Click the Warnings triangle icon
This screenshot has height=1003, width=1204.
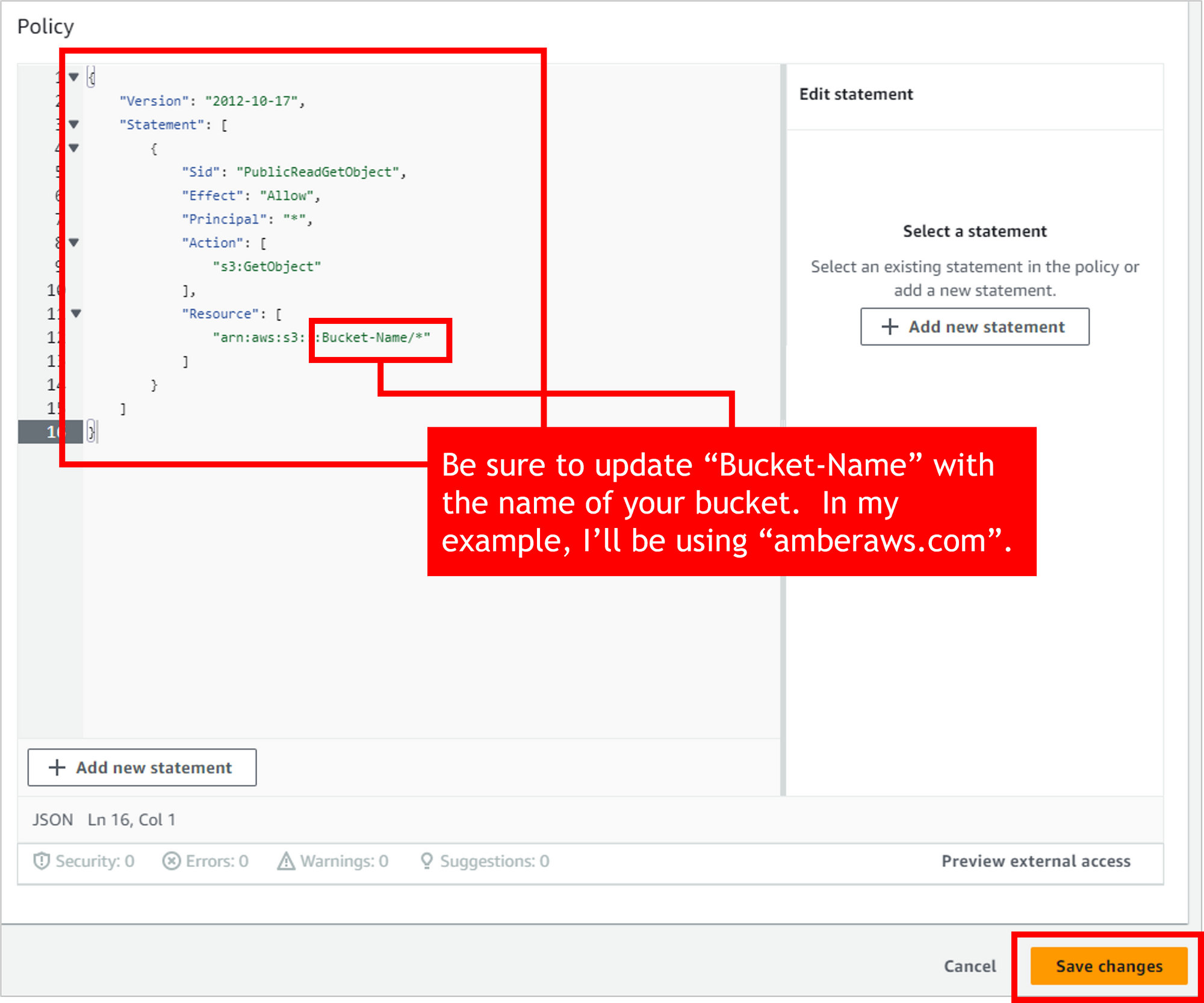click(286, 862)
